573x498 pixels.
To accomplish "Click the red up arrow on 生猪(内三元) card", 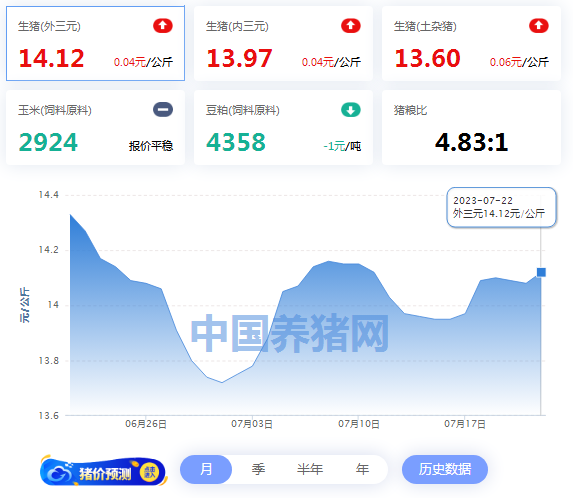I will [351, 26].
